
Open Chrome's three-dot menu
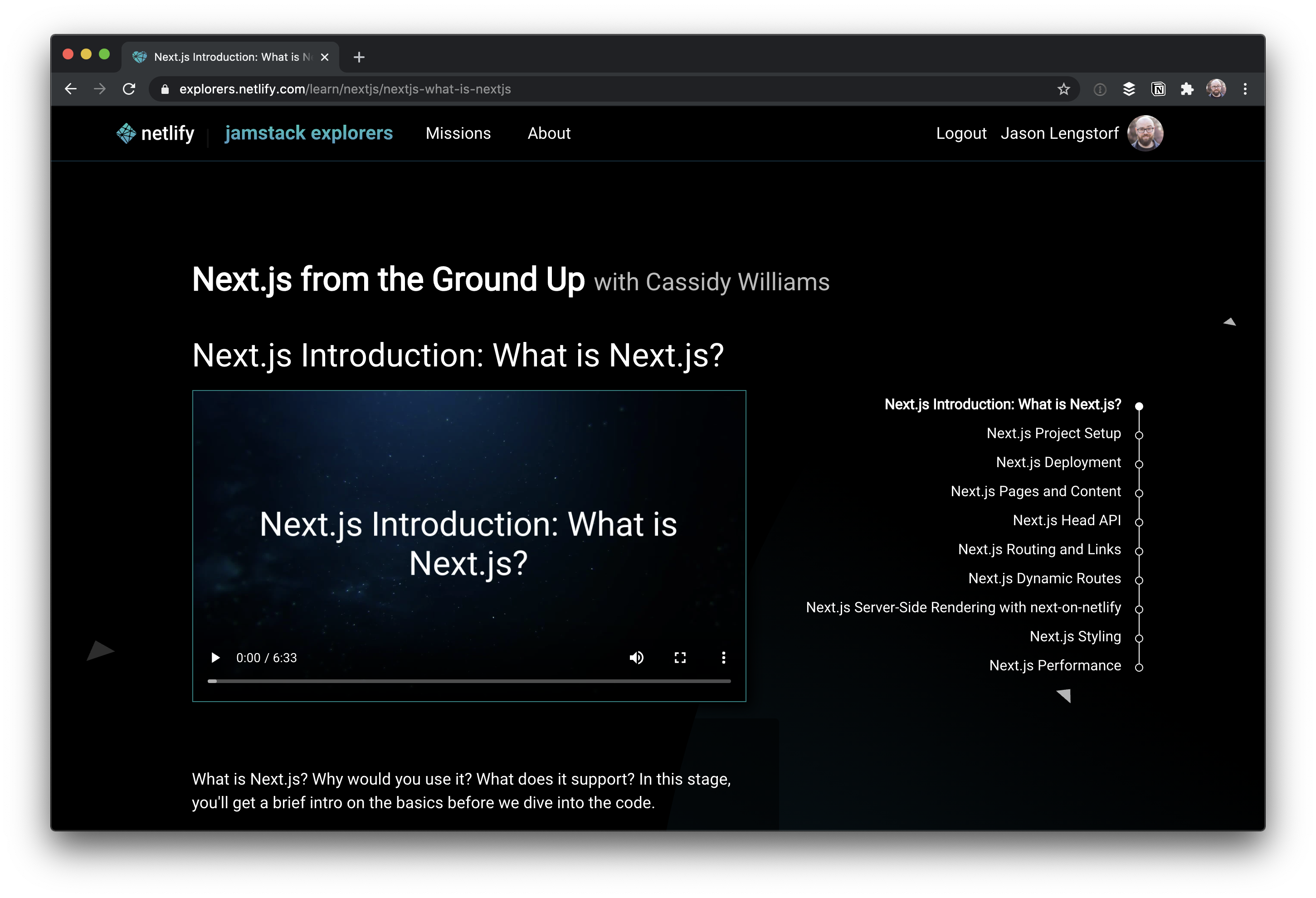click(x=1245, y=89)
